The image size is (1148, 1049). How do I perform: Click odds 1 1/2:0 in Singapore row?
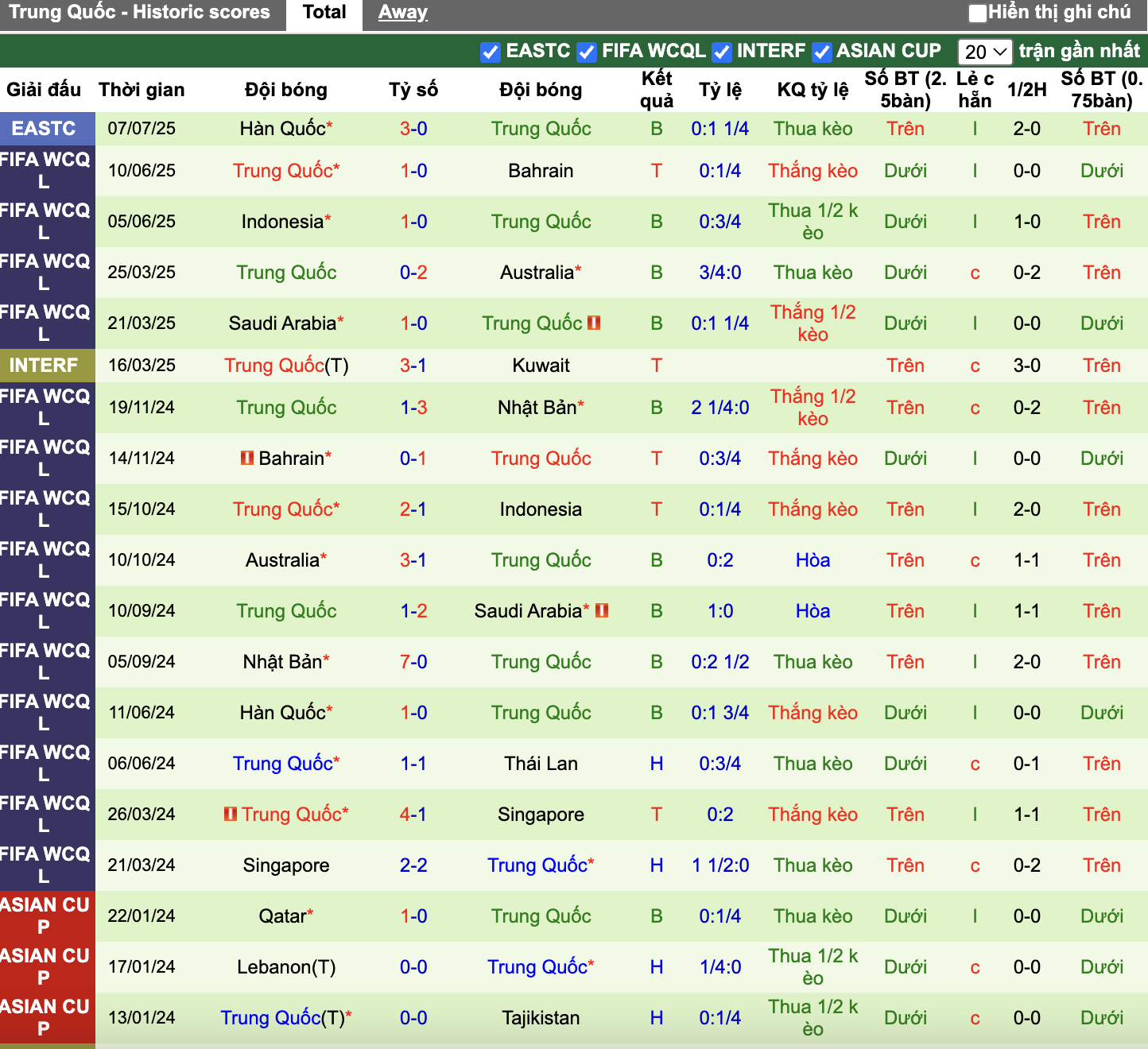coord(720,865)
